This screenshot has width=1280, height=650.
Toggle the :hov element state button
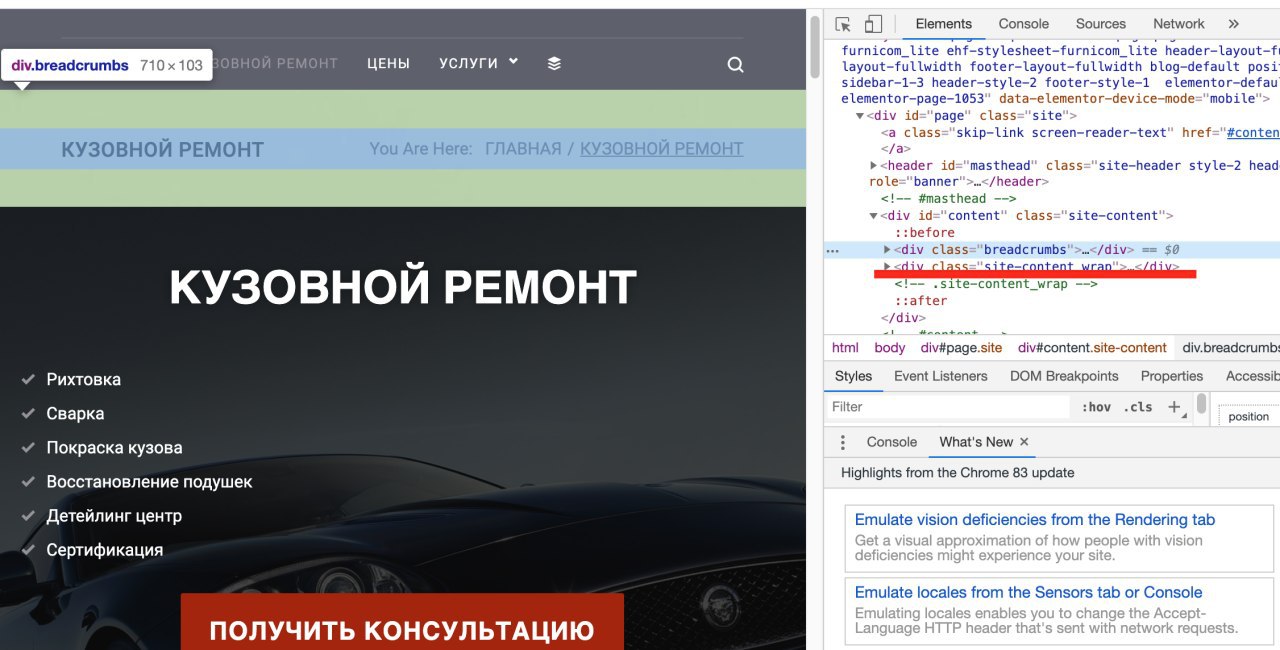click(x=1096, y=407)
